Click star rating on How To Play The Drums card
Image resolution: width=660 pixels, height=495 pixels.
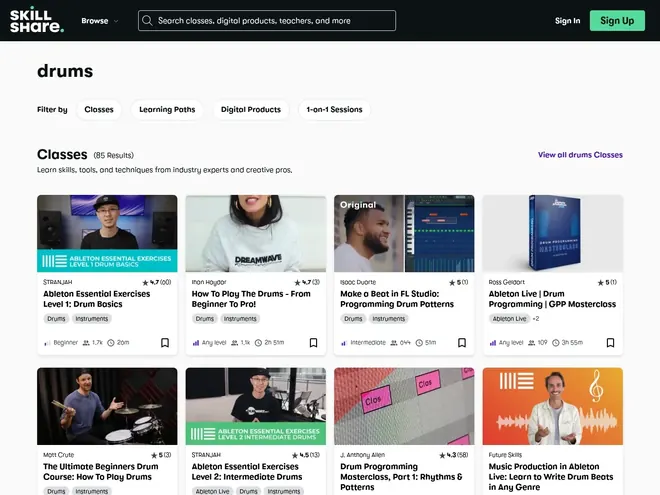coord(307,282)
